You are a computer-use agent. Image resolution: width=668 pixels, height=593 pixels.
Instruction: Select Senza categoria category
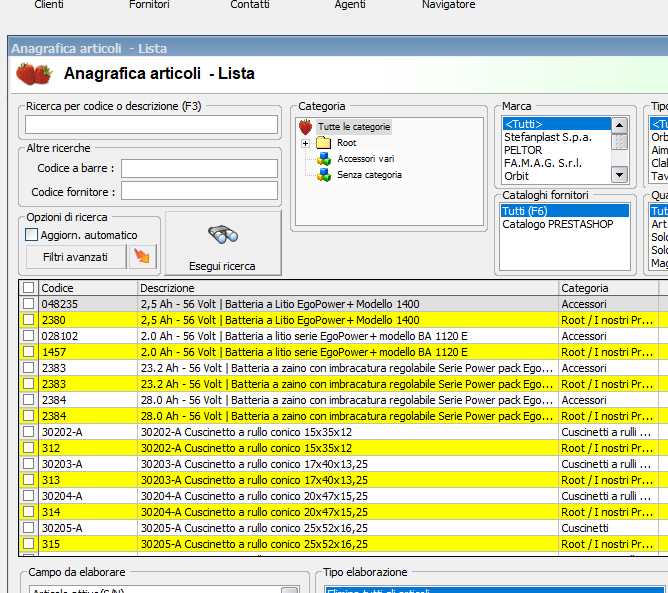(369, 175)
